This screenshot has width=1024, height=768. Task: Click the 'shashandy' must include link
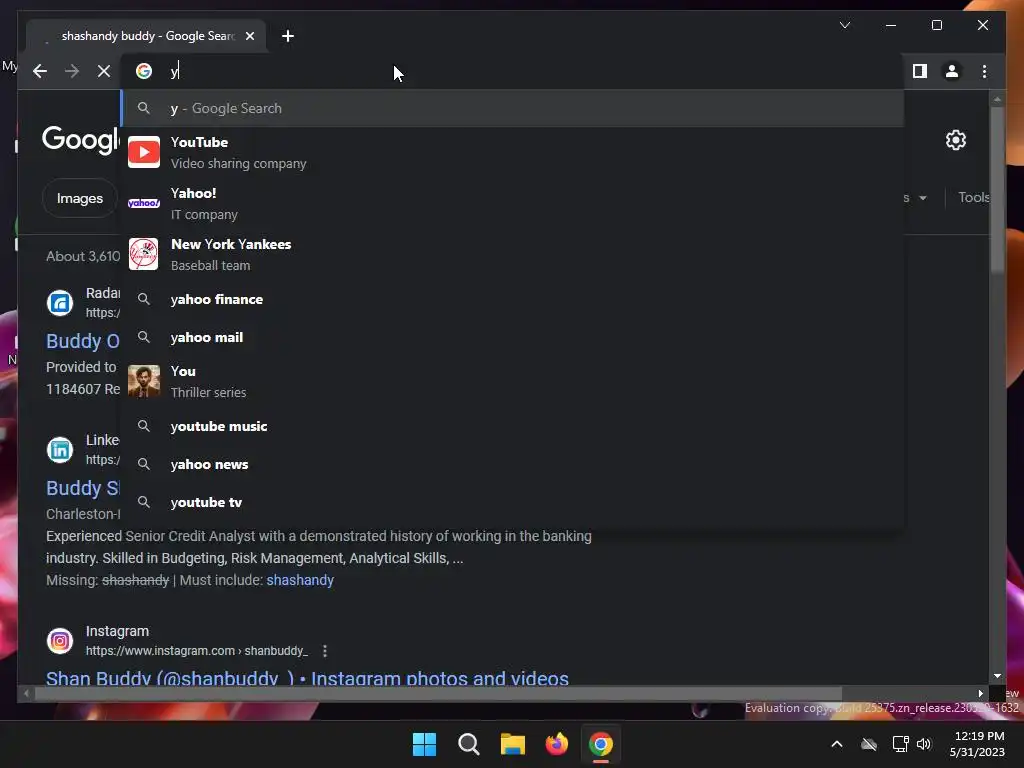[x=300, y=580]
